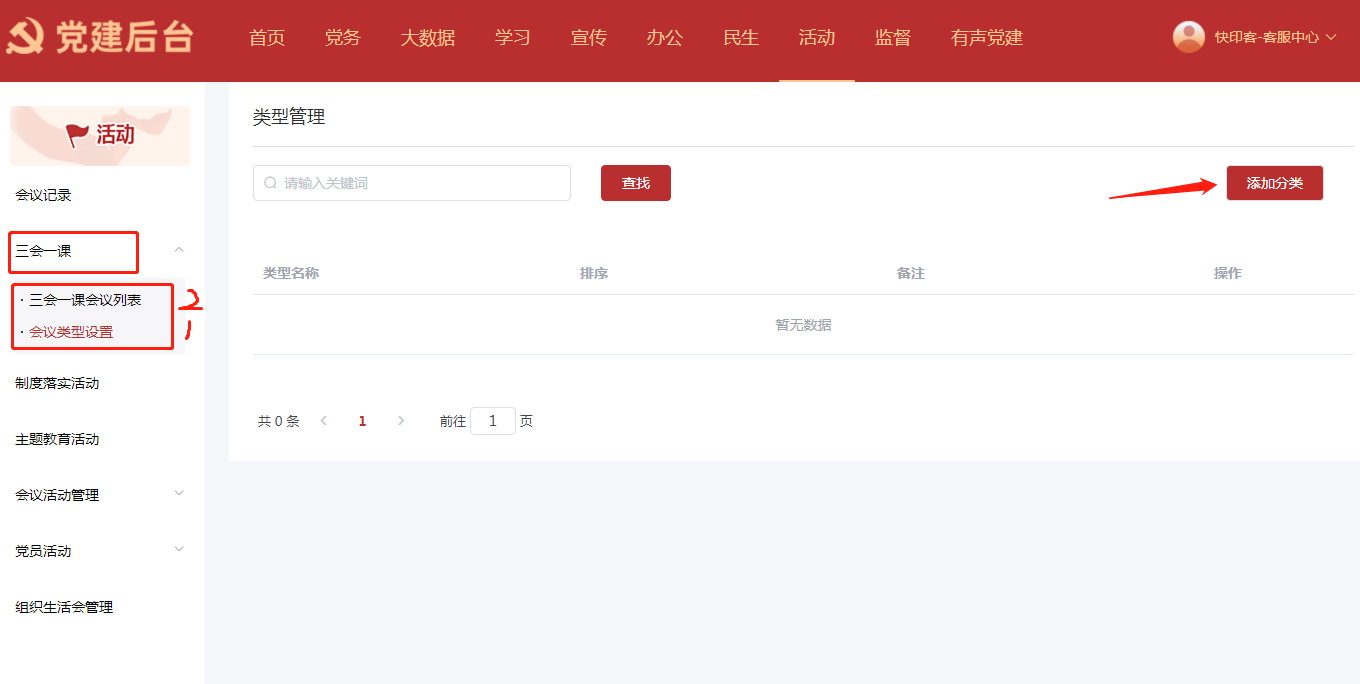The height and width of the screenshot is (684, 1360).
Task: Switch to the 党务 top menu
Action: [342, 38]
